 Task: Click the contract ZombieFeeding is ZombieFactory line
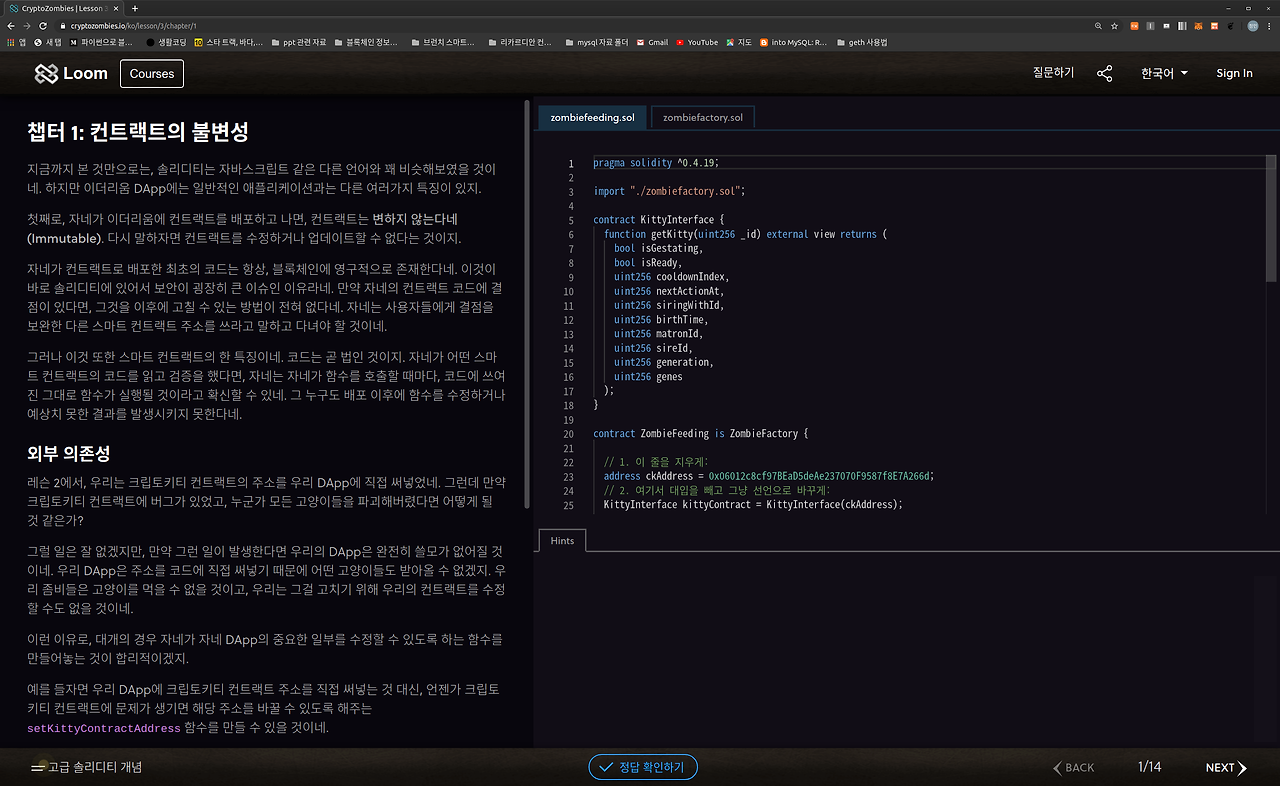click(x=700, y=433)
